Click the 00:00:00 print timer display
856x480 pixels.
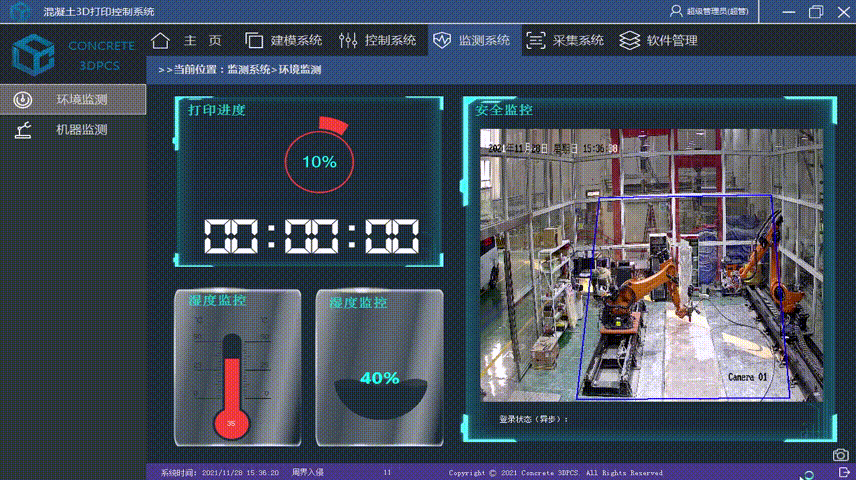pyautogui.click(x=311, y=236)
